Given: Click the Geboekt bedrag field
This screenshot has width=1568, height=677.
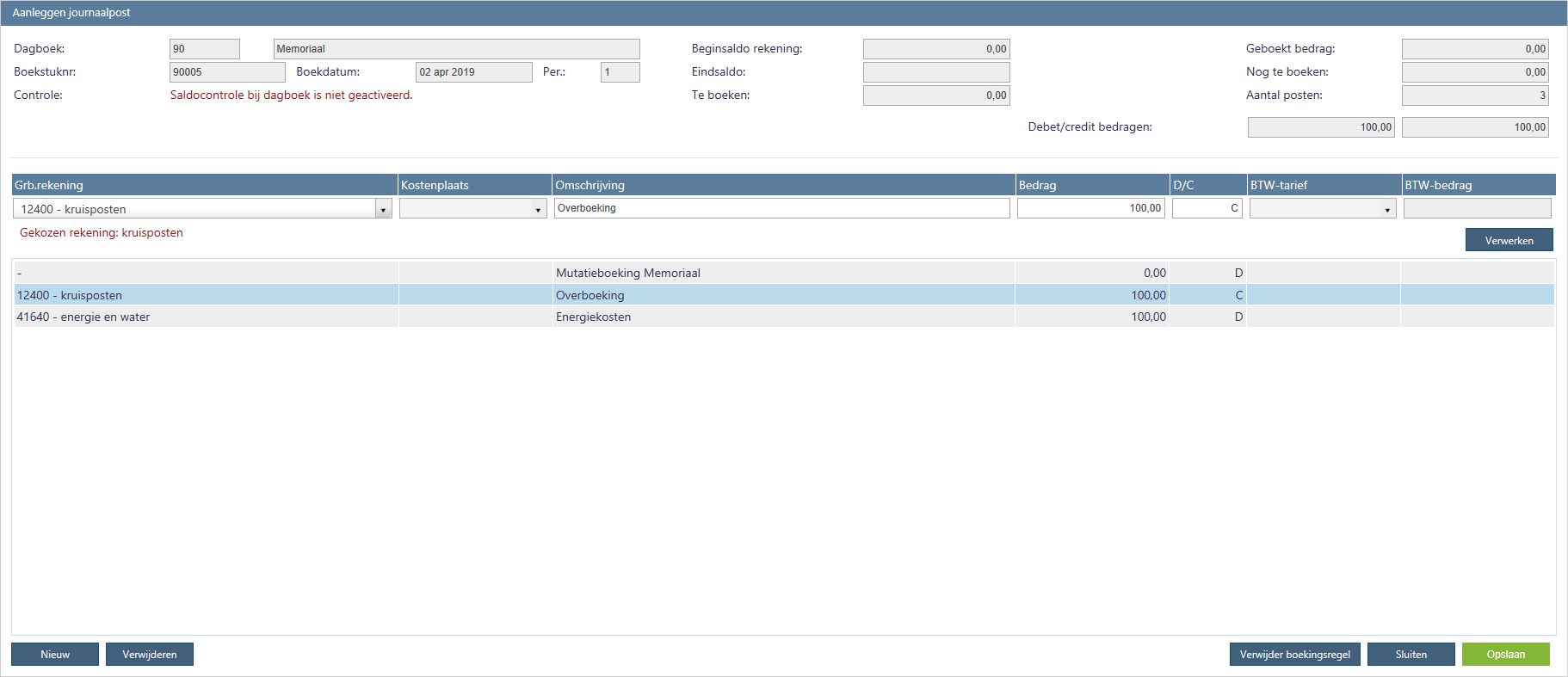Looking at the screenshot, I should pyautogui.click(x=1475, y=49).
